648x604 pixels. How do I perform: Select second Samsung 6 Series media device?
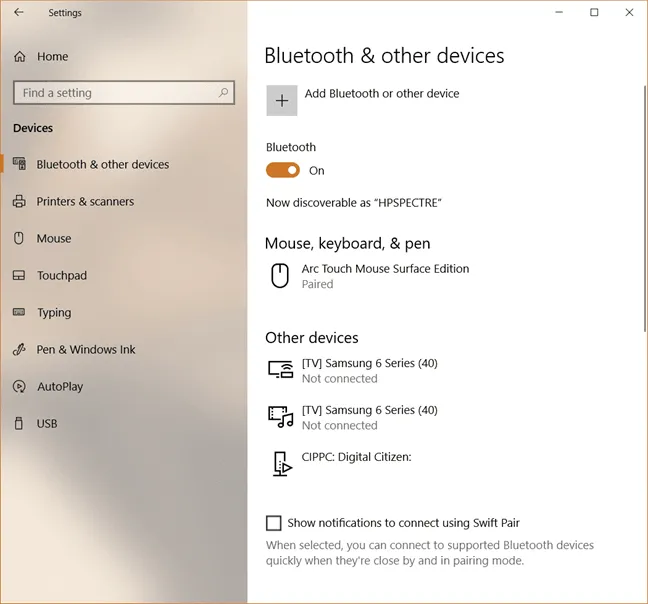(368, 417)
